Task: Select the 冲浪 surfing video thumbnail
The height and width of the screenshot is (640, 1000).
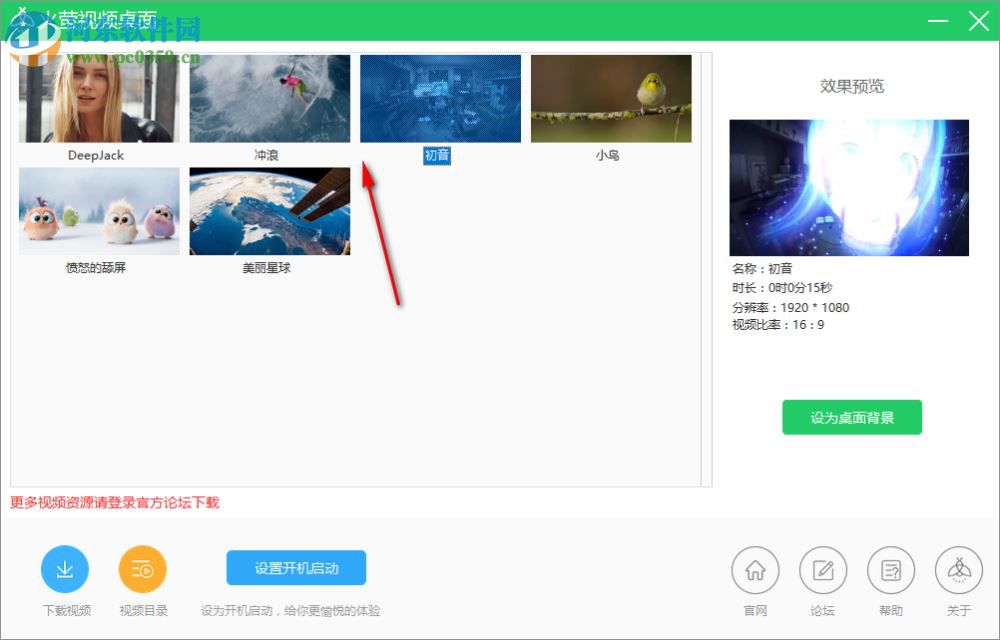Action: point(269,97)
